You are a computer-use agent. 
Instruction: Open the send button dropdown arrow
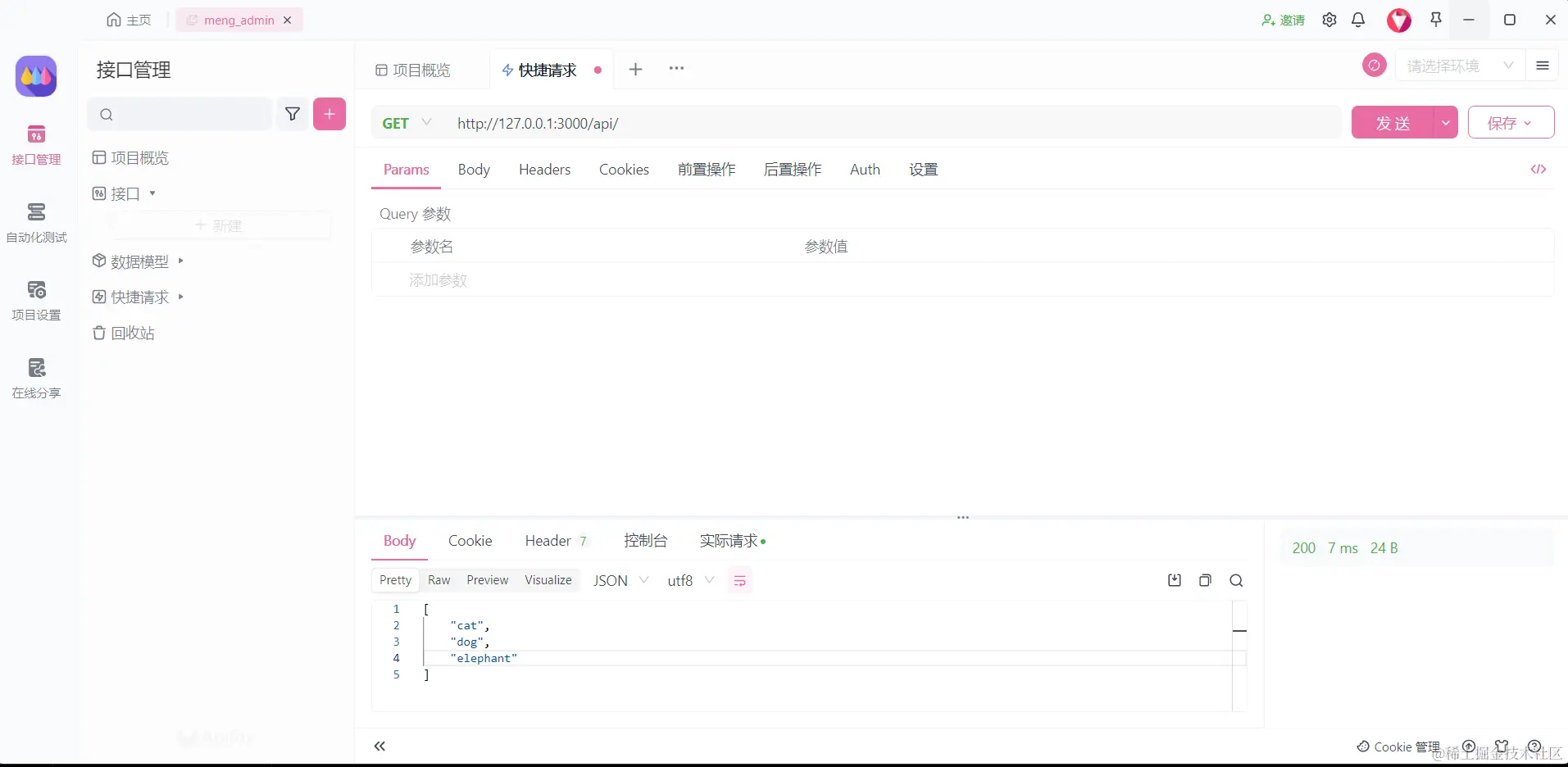1446,123
